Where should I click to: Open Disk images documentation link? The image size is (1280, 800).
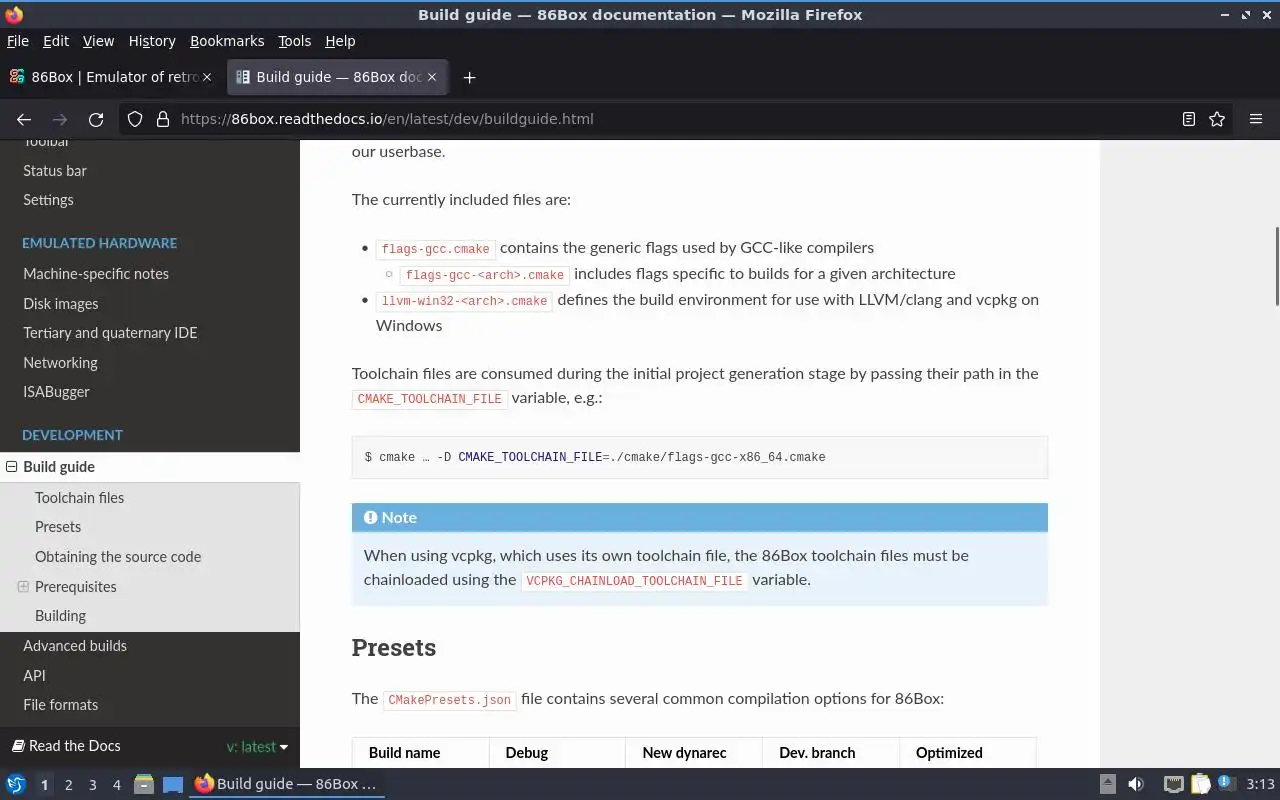pos(61,304)
